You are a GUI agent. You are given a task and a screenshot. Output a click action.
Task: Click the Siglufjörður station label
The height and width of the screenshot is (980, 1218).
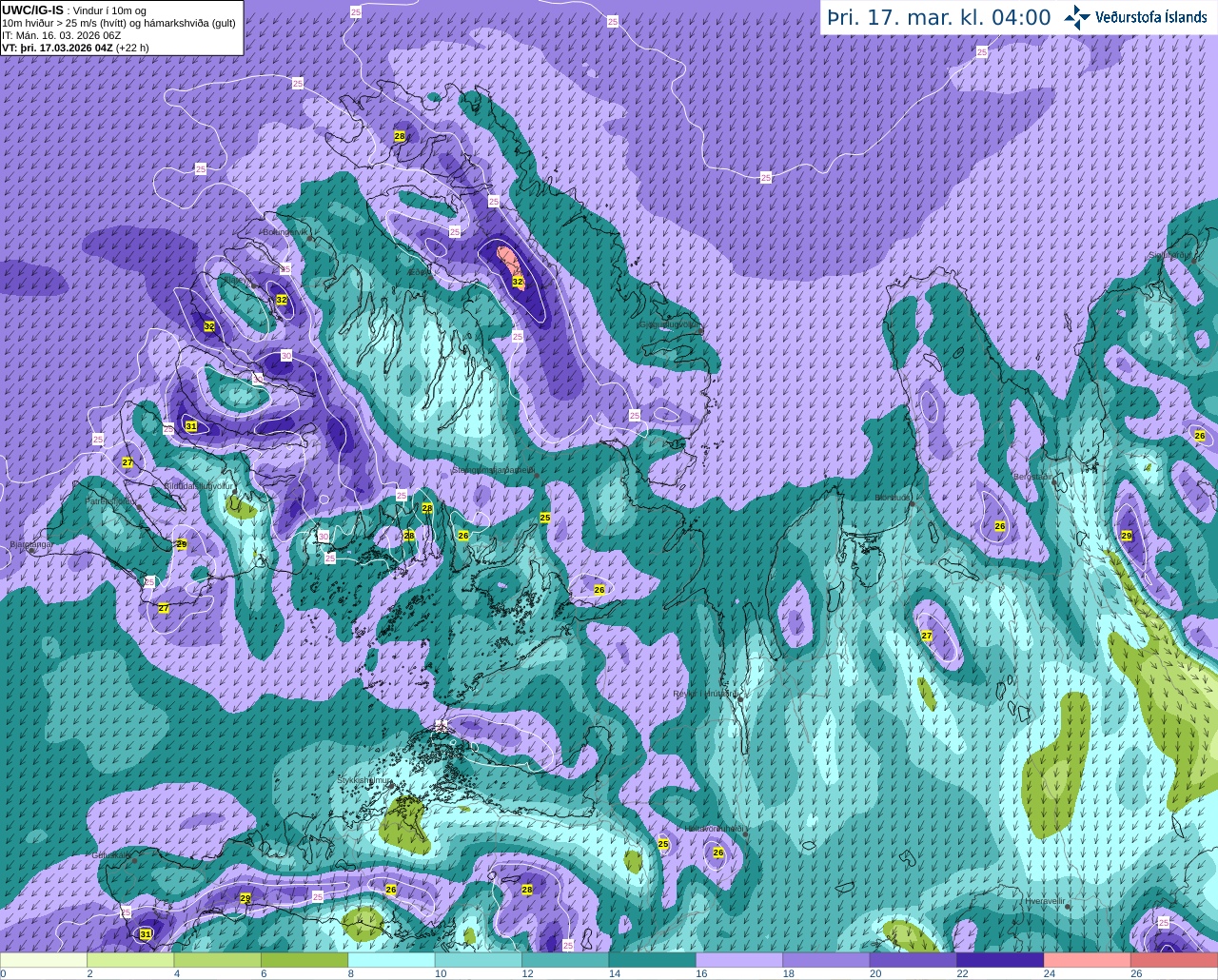pos(1170,255)
